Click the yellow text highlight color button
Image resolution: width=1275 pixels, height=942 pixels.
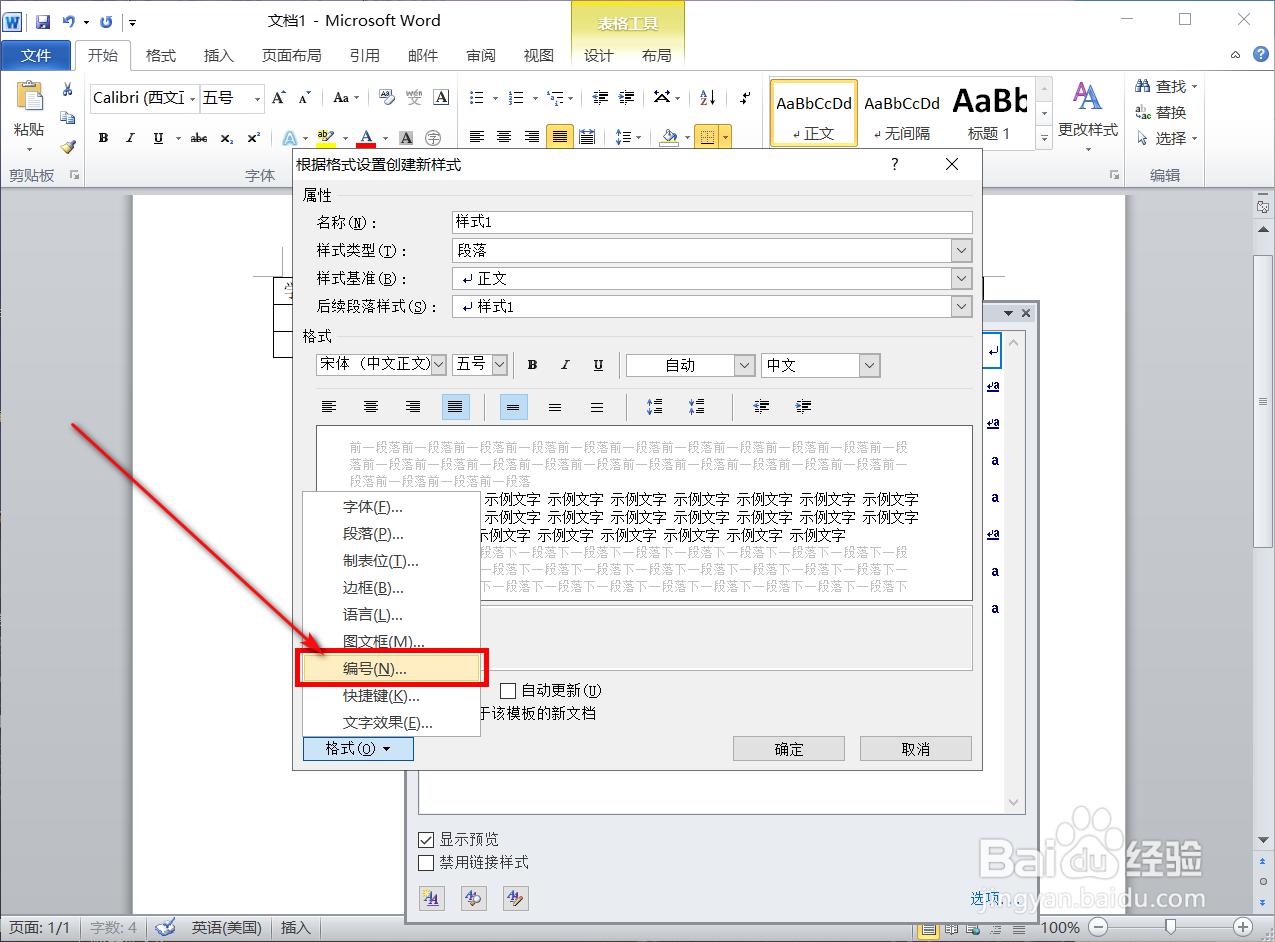click(x=324, y=138)
